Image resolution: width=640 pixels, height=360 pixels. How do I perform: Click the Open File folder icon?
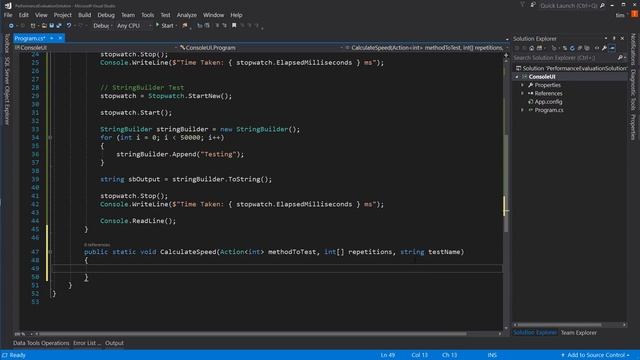point(44,26)
